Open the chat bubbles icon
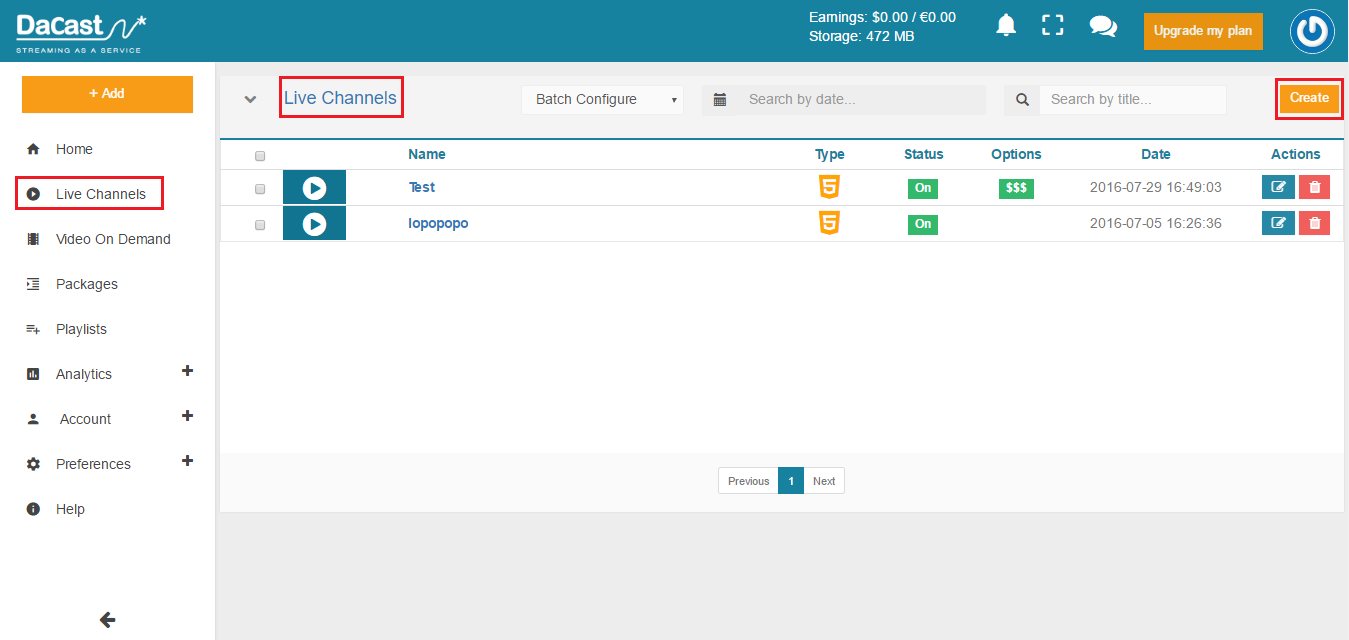Screen dimensions: 1349x640 [x=1103, y=26]
